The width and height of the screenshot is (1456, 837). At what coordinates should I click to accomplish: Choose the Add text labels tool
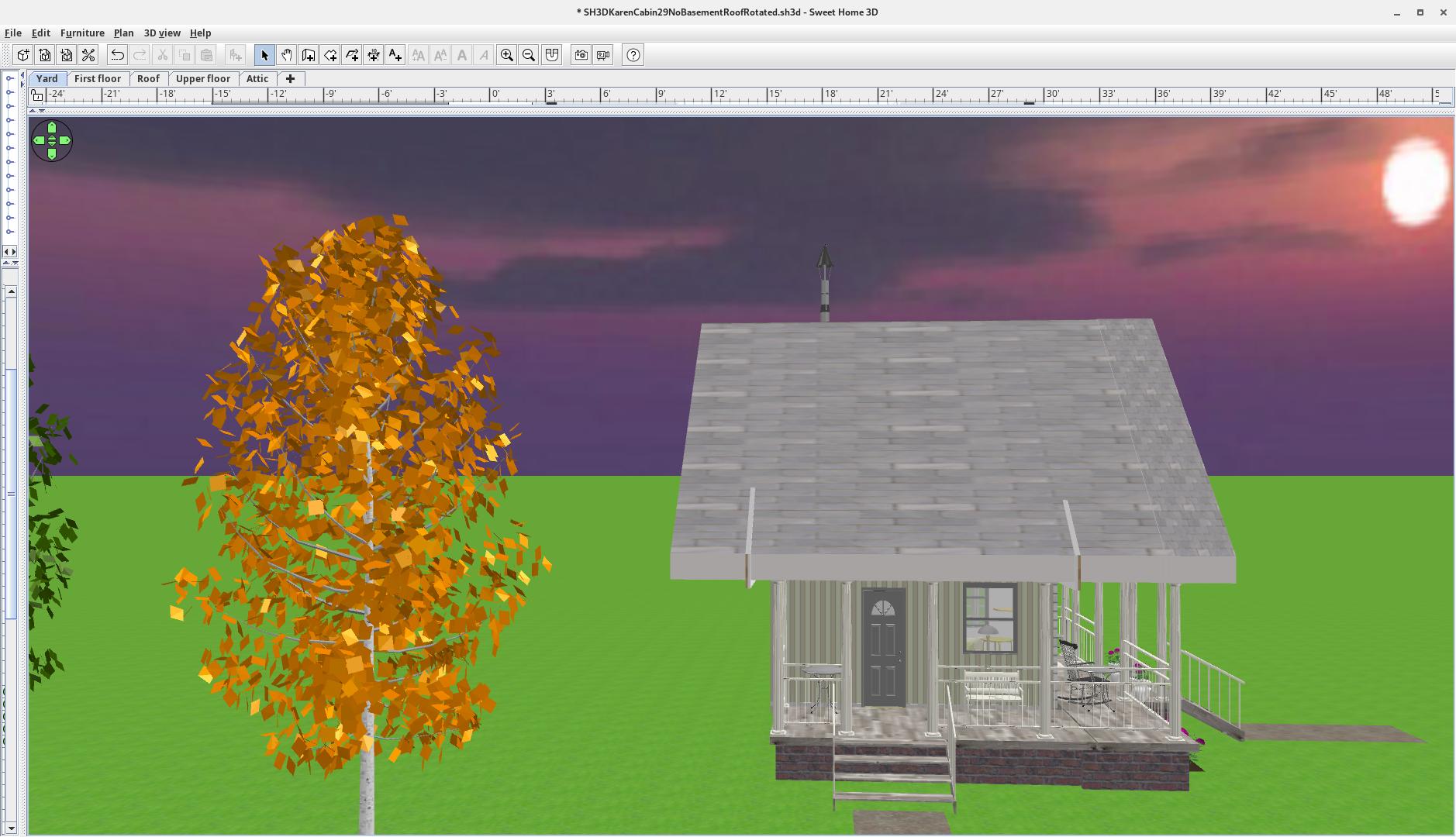[x=395, y=55]
